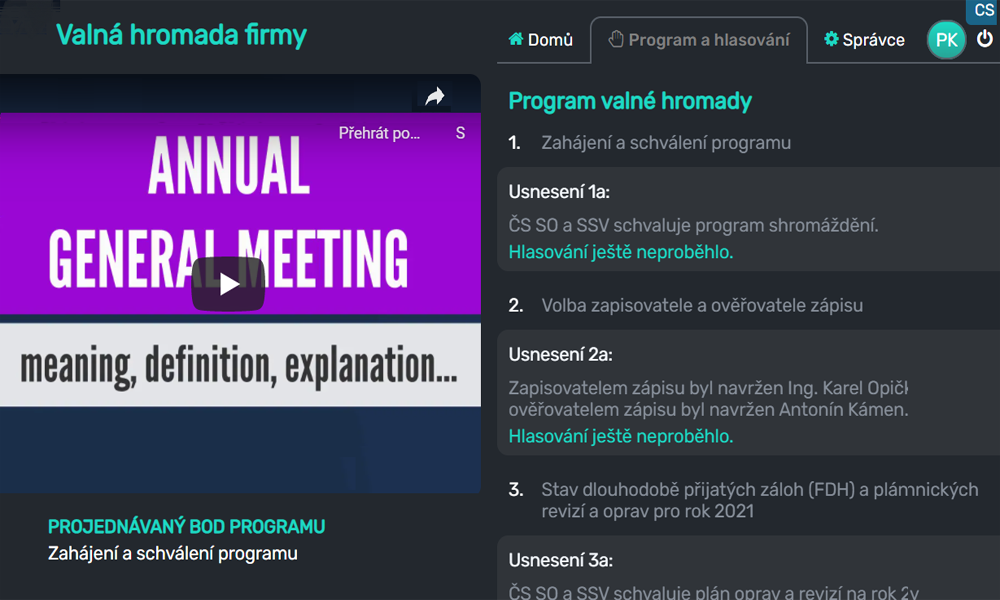Switch to the Domů tab
This screenshot has width=1000, height=600.
(x=543, y=39)
